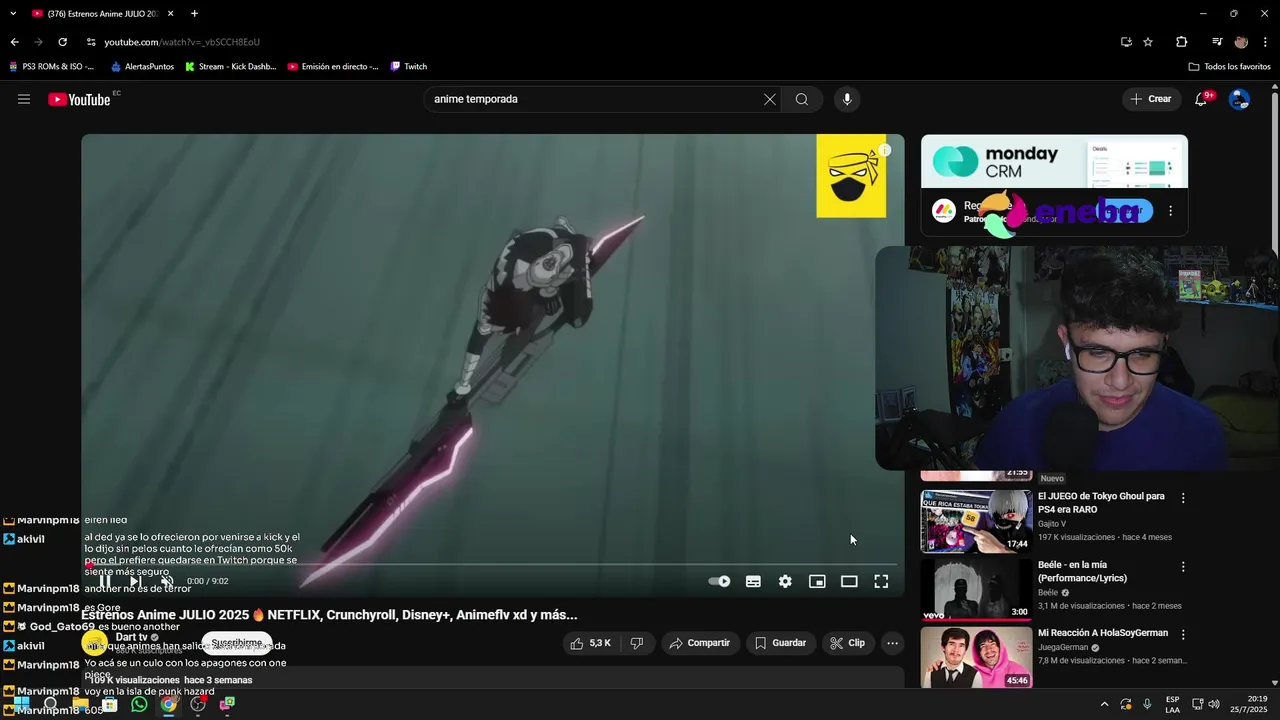Open the 'Todos los favoritos' folder
Viewport: 1280px width, 720px height.
tap(1229, 67)
